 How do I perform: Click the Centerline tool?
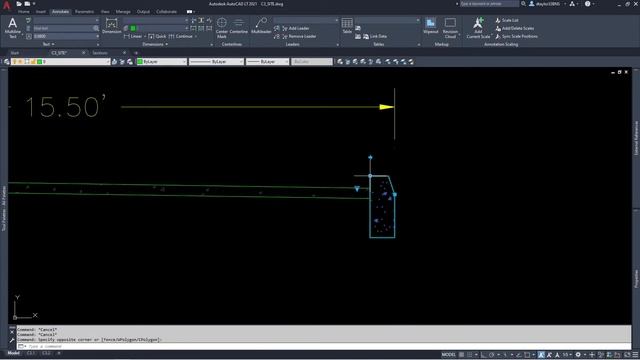[239, 26]
